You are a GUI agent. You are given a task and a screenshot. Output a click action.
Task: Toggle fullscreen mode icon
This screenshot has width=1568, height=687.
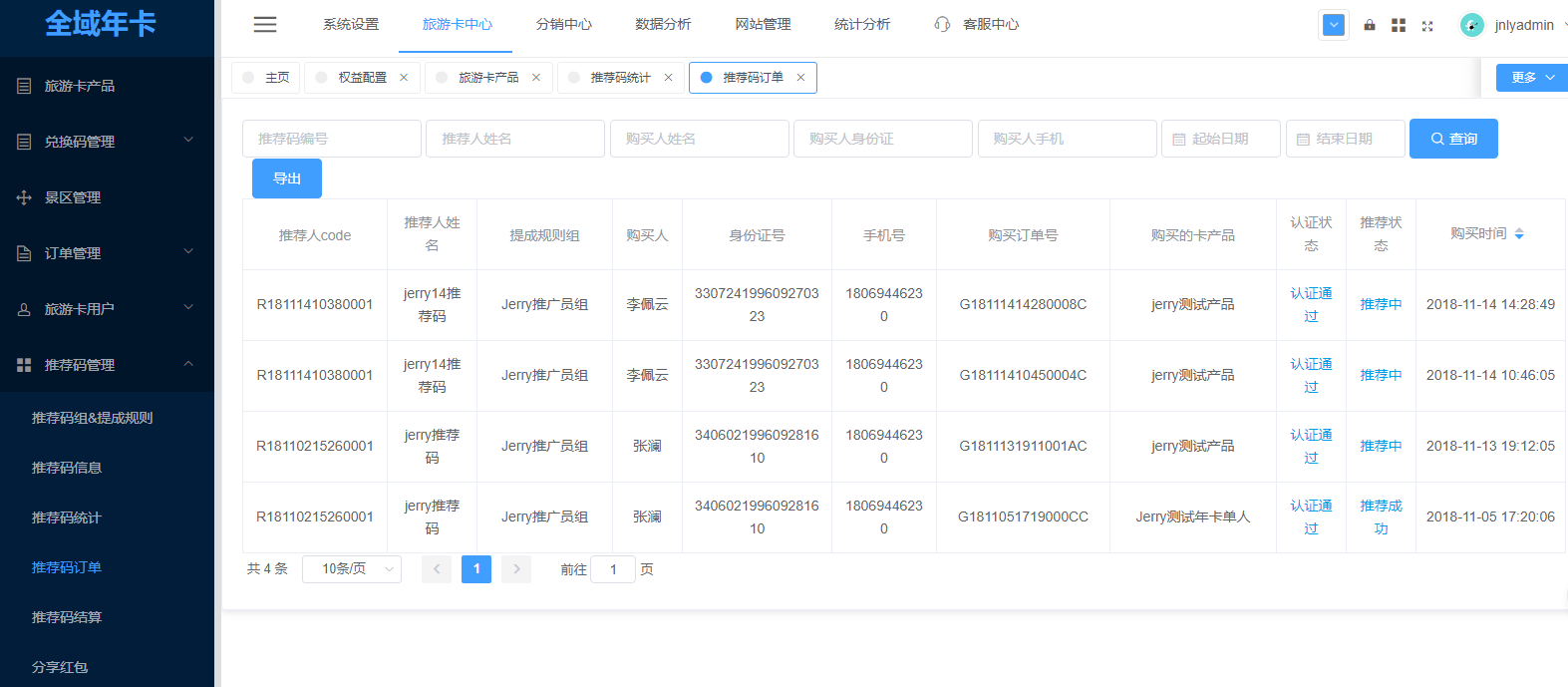pyautogui.click(x=1427, y=26)
